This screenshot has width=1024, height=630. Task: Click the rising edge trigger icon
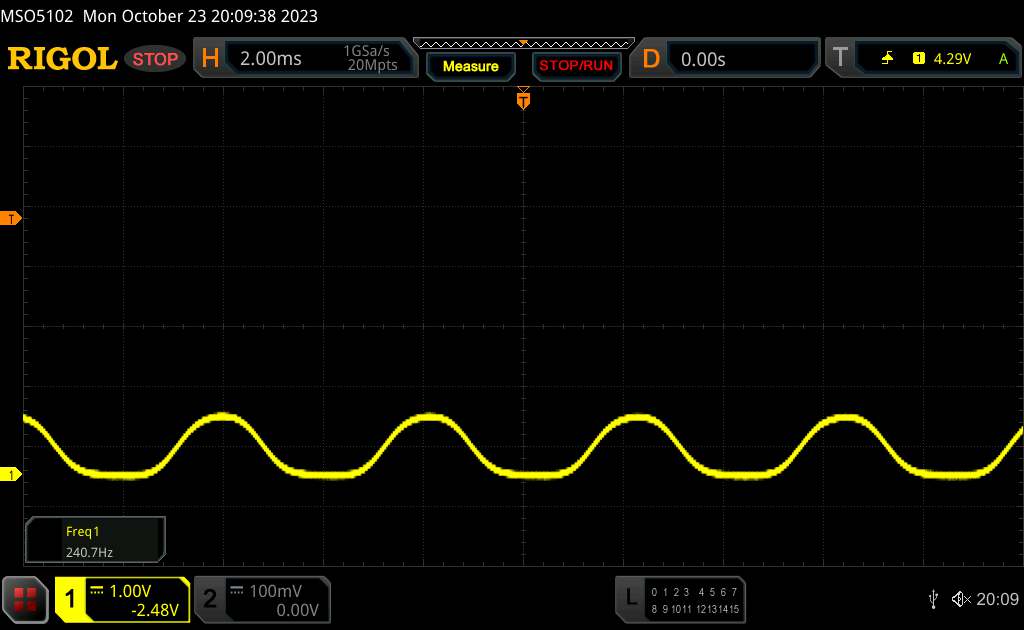[x=887, y=59]
